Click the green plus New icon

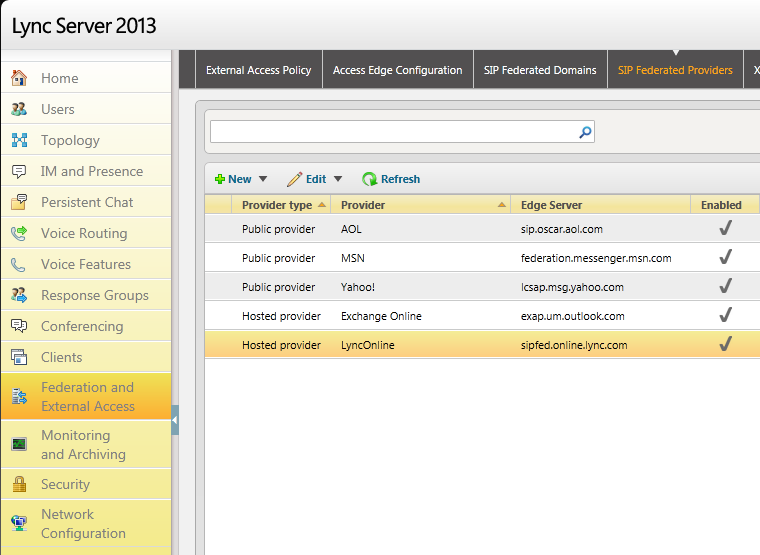220,179
